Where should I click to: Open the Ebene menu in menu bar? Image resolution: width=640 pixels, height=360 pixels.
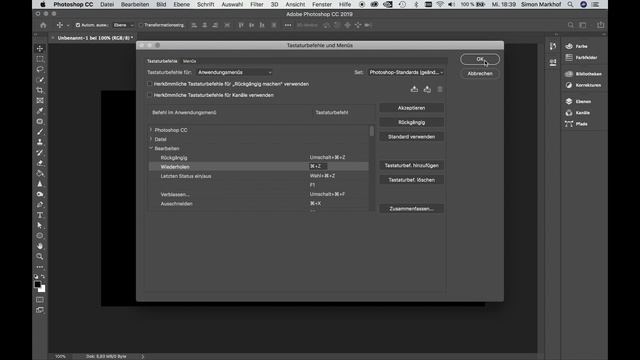181,4
